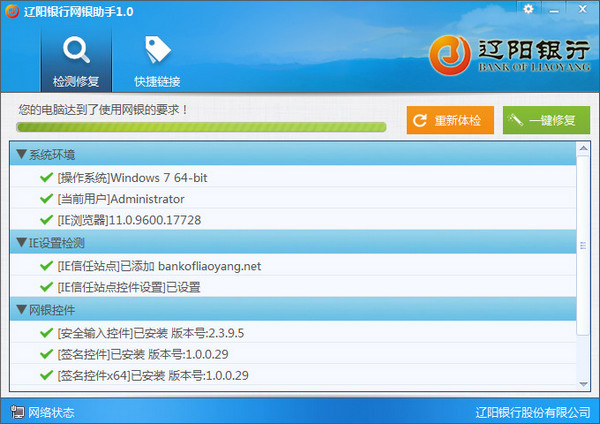Image resolution: width=600 pixels, height=424 pixels.
Task: Collapse the 网银控件 section
Action: (x=21, y=310)
